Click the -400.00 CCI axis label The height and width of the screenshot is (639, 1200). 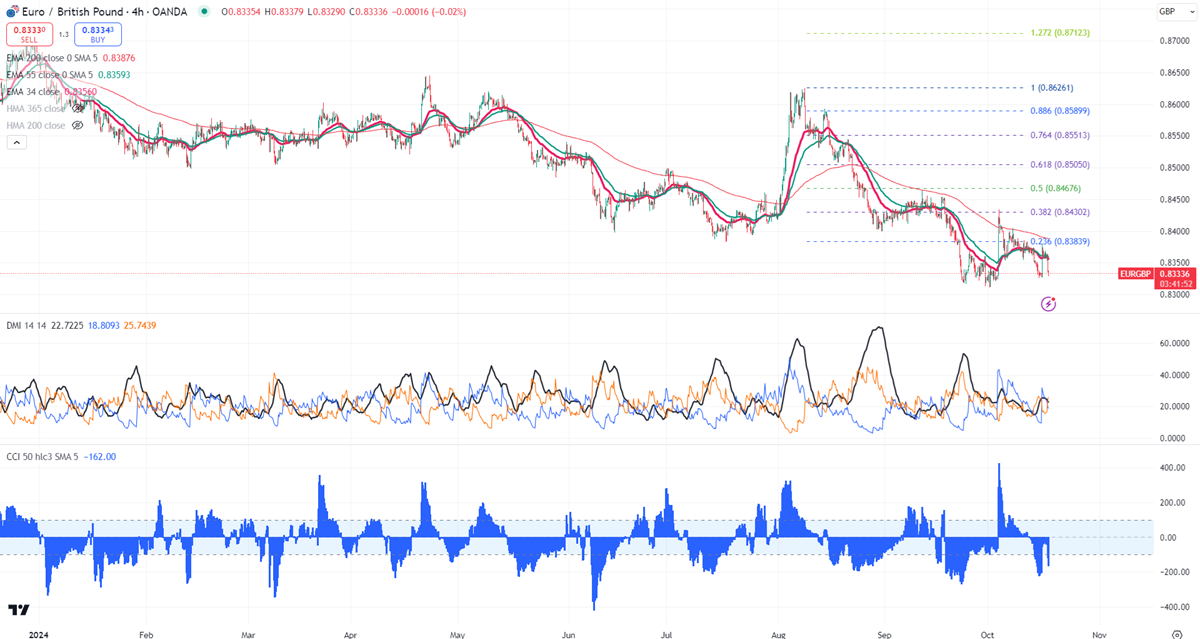point(1172,607)
